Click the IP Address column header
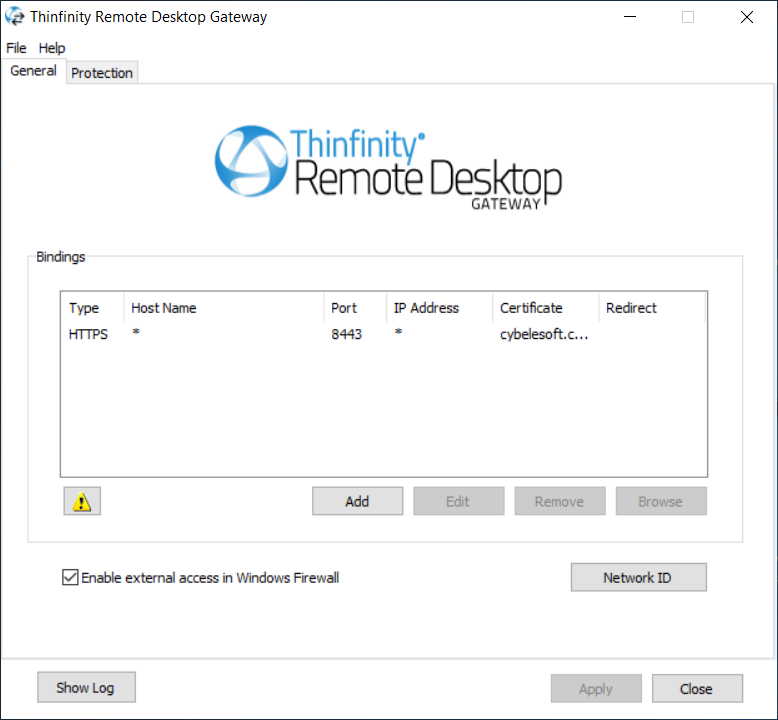778x720 pixels. tap(440, 308)
